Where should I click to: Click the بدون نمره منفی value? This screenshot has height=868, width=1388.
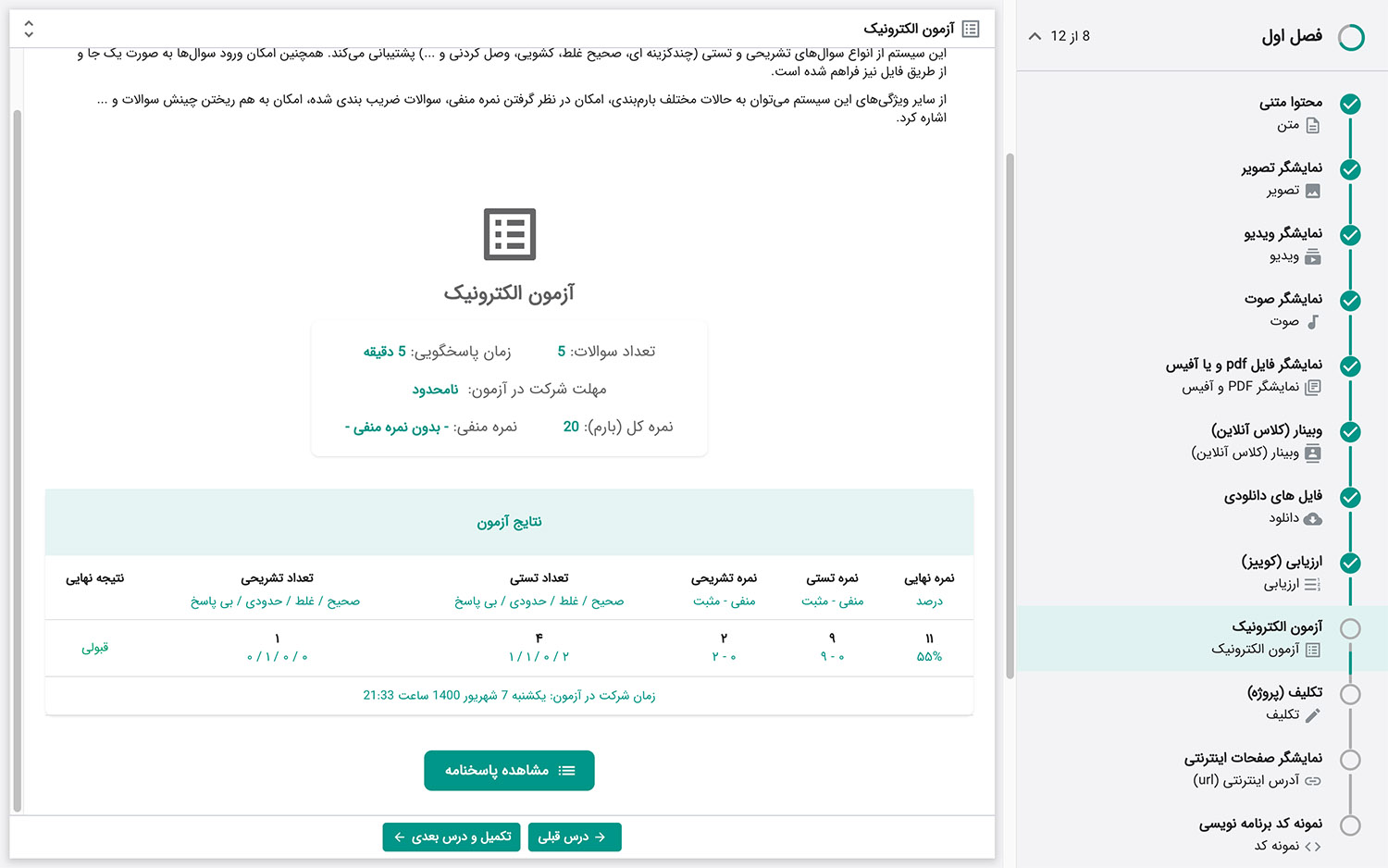point(396,428)
